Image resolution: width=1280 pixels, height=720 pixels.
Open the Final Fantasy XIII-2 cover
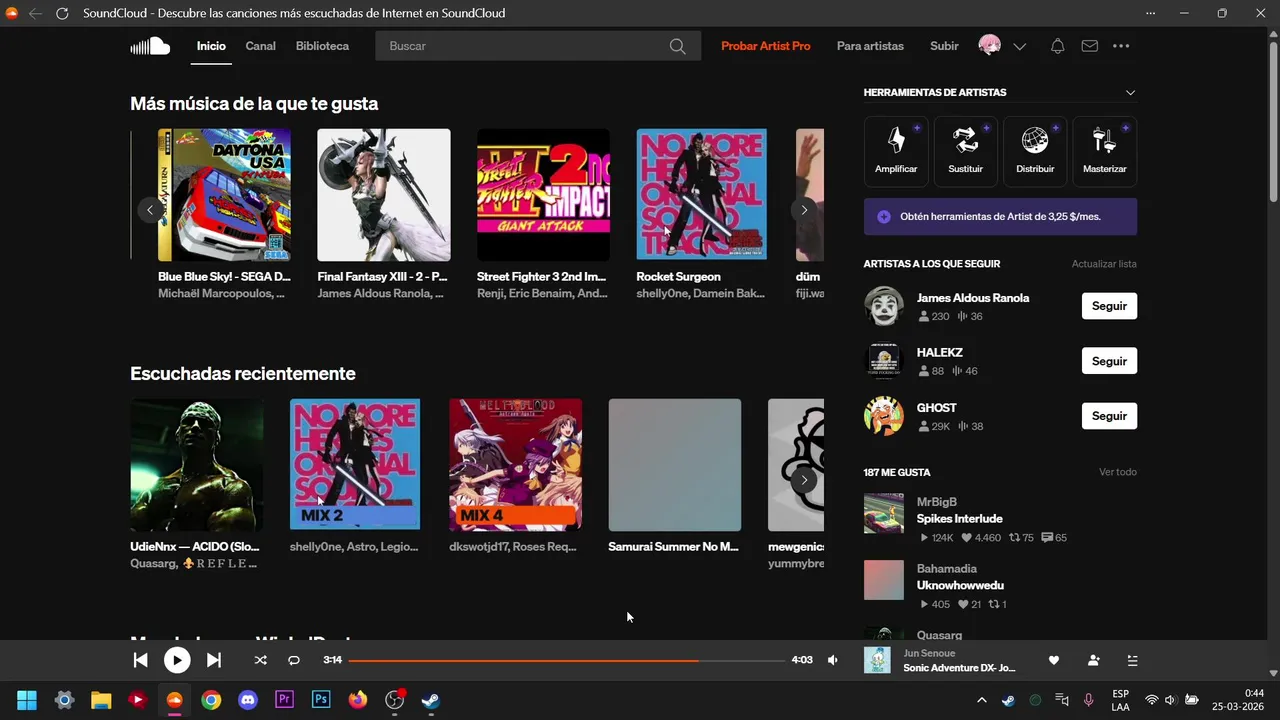384,195
